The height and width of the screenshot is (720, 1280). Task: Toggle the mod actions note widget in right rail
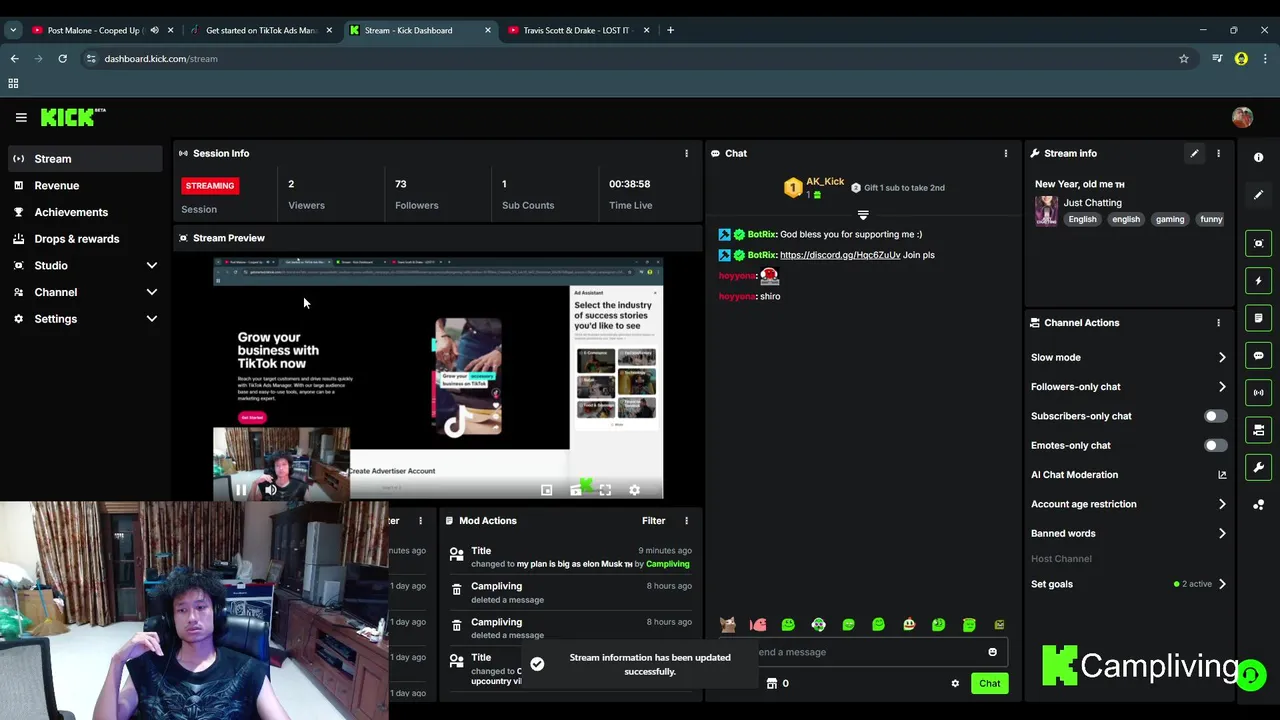click(1258, 318)
